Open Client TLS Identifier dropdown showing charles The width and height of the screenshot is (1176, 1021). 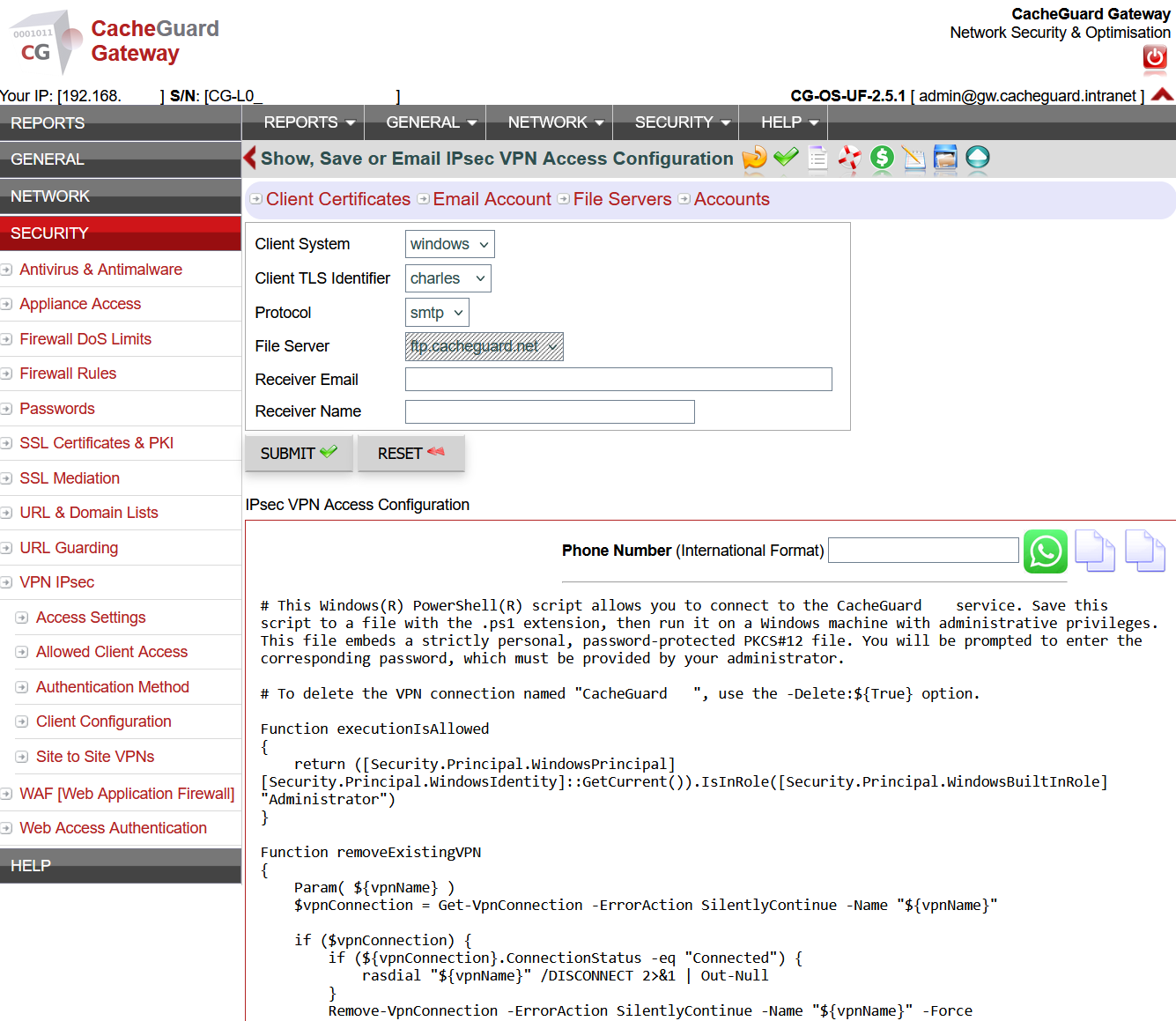pos(447,278)
